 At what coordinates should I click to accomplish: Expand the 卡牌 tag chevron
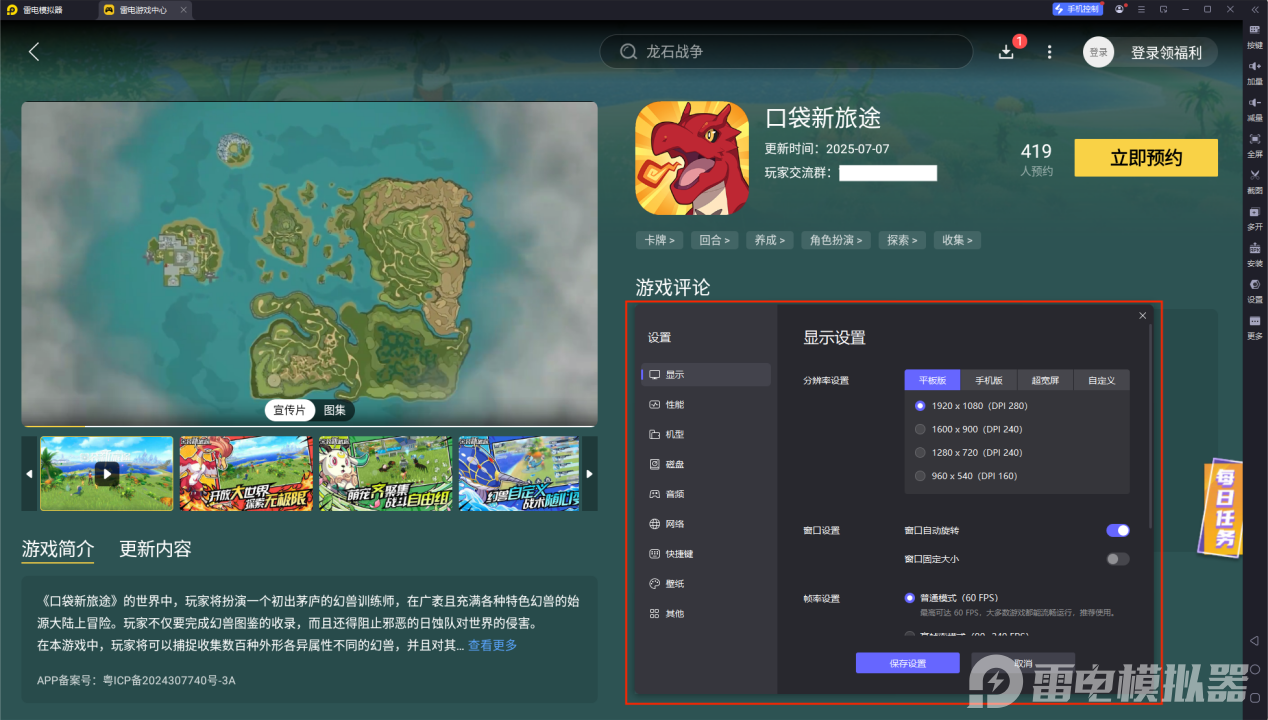[x=660, y=240]
